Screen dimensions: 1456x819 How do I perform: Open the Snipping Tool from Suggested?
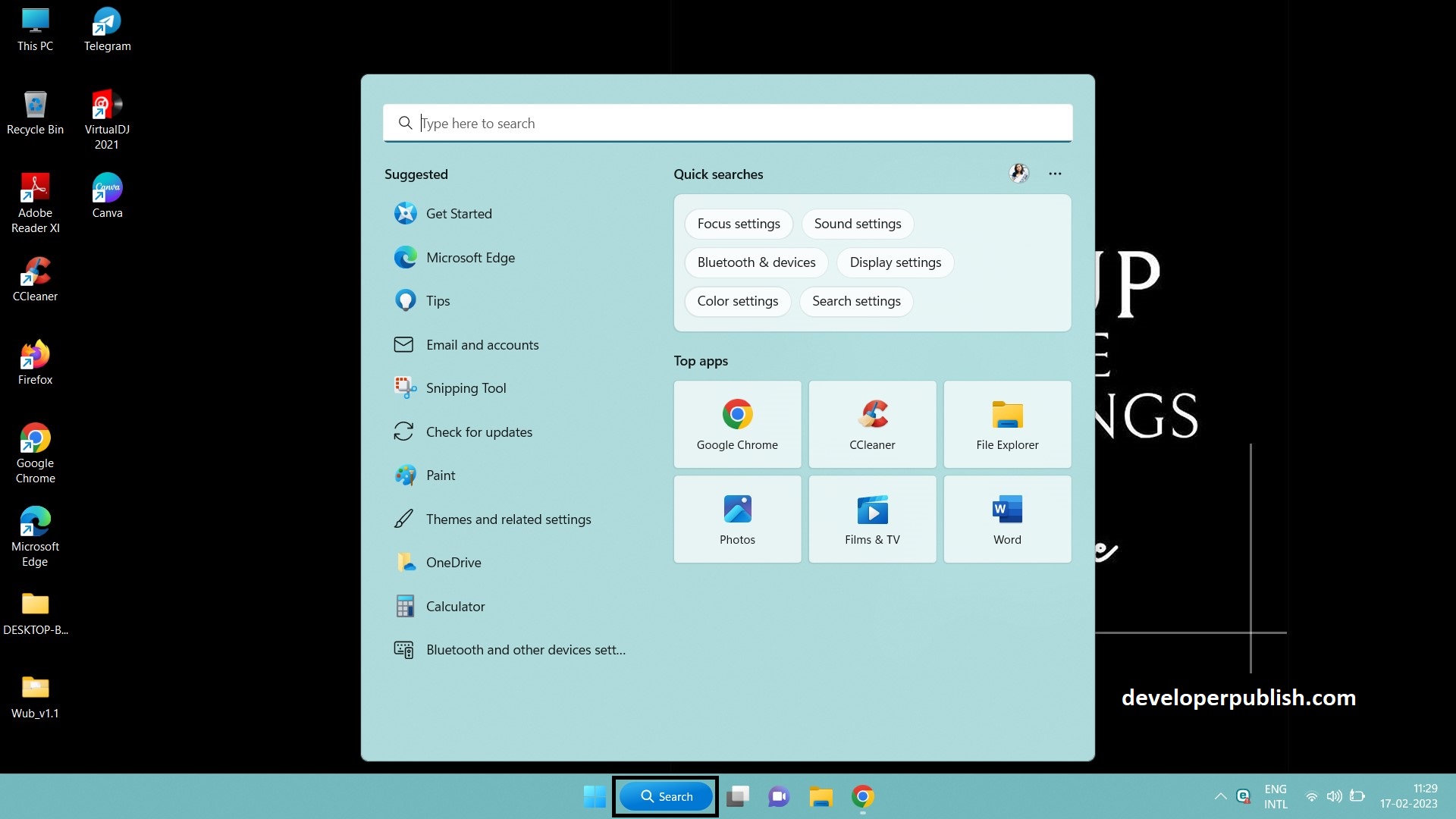(466, 388)
